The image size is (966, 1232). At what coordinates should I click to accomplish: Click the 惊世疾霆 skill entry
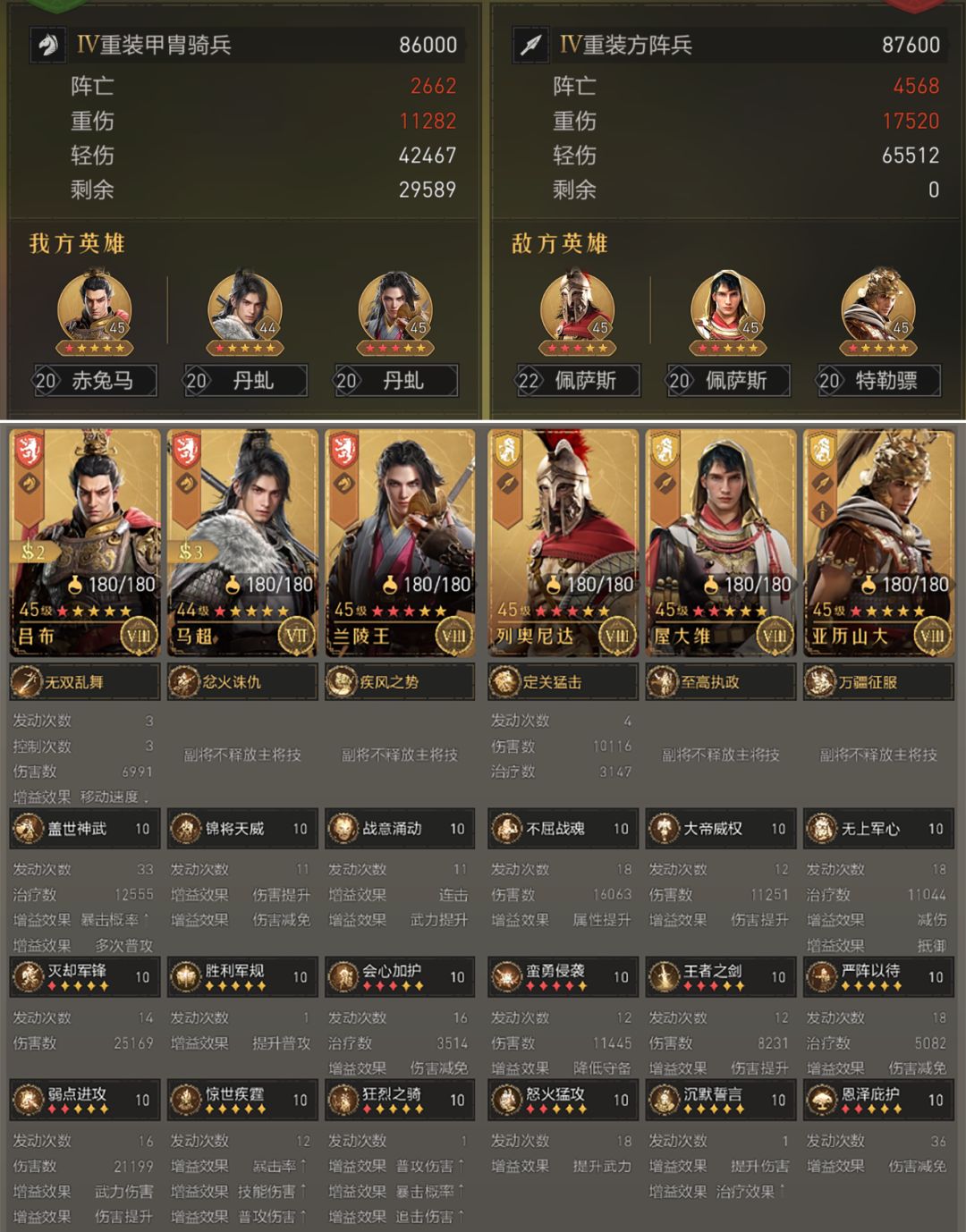tap(242, 1101)
